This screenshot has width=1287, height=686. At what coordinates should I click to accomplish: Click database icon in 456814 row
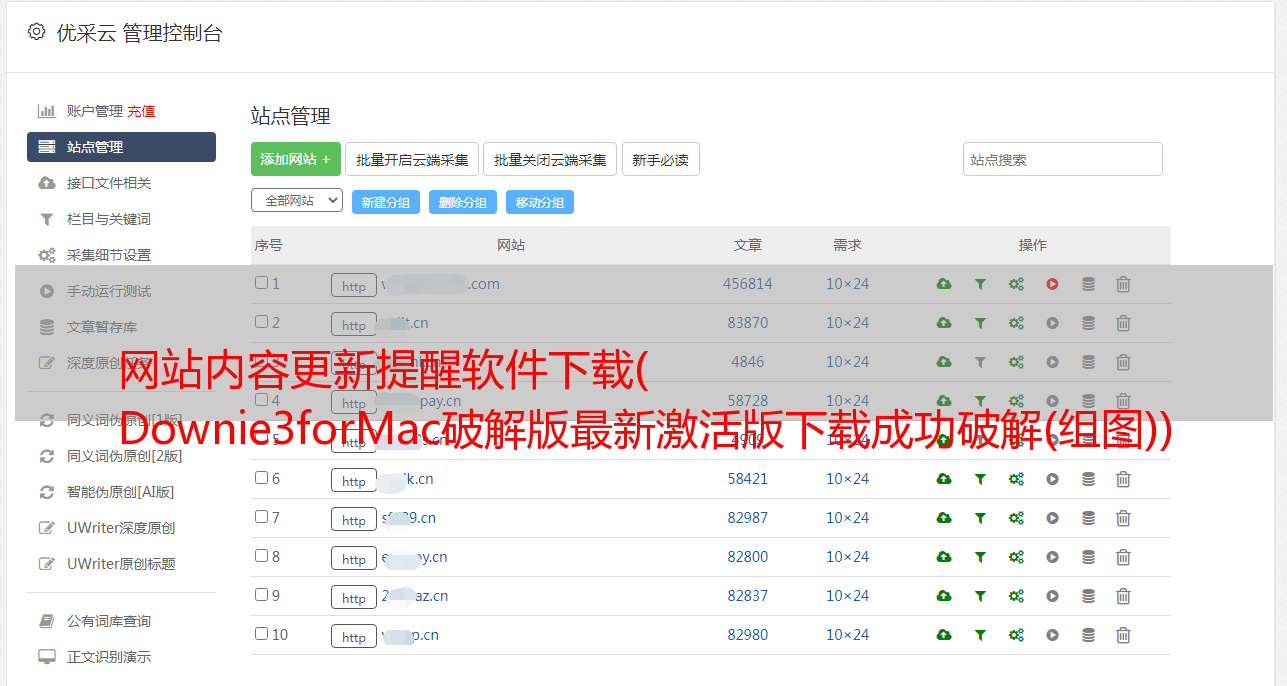[1088, 284]
